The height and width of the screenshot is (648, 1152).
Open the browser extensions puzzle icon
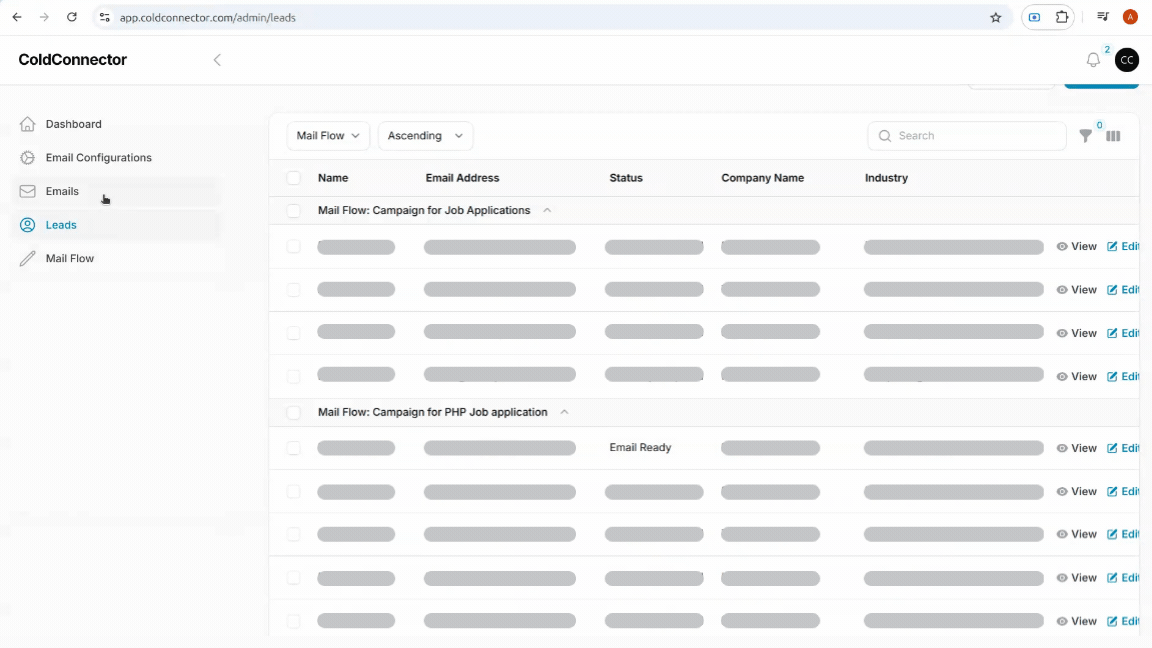1062,17
